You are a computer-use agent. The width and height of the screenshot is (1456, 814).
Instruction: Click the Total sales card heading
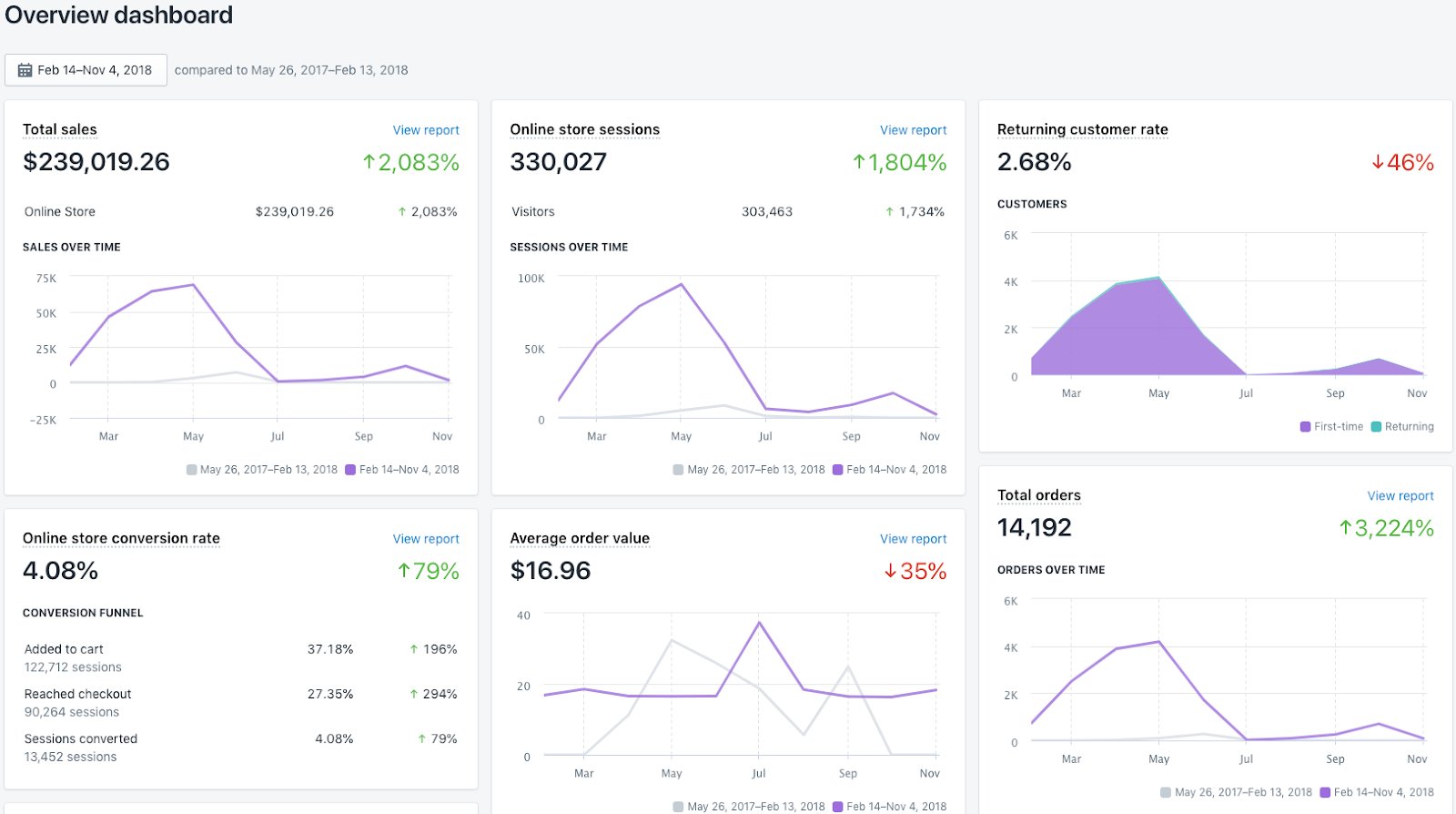click(60, 129)
